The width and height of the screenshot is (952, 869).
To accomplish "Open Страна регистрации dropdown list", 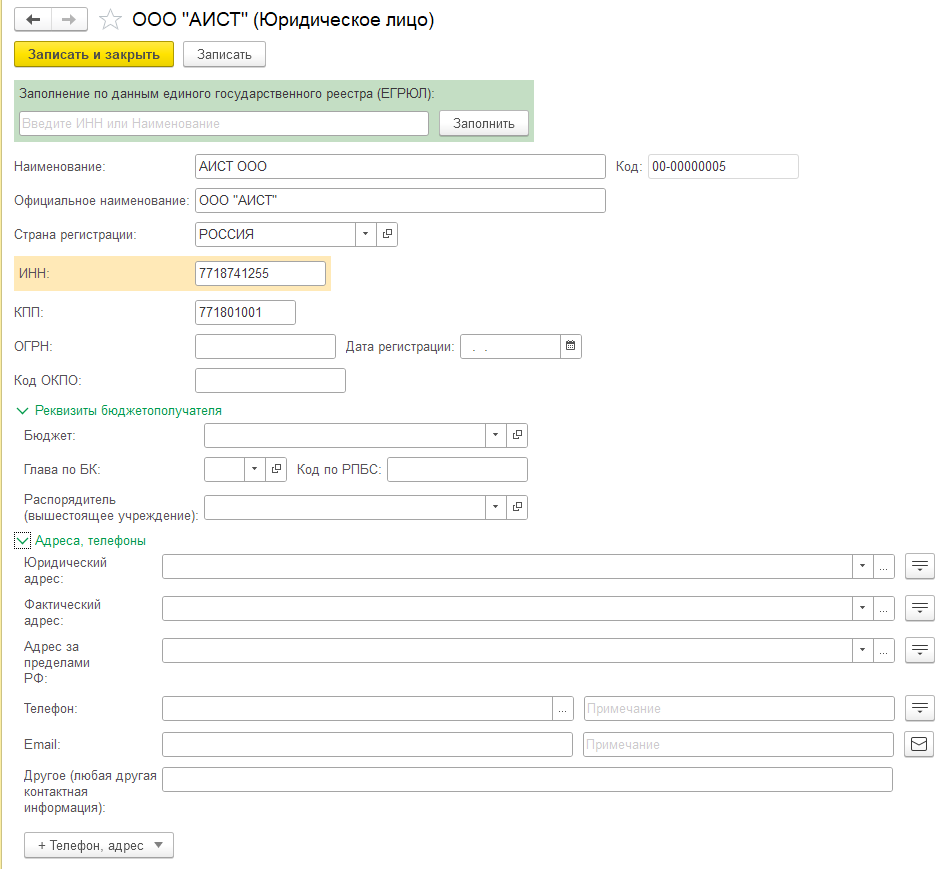I will [366, 234].
